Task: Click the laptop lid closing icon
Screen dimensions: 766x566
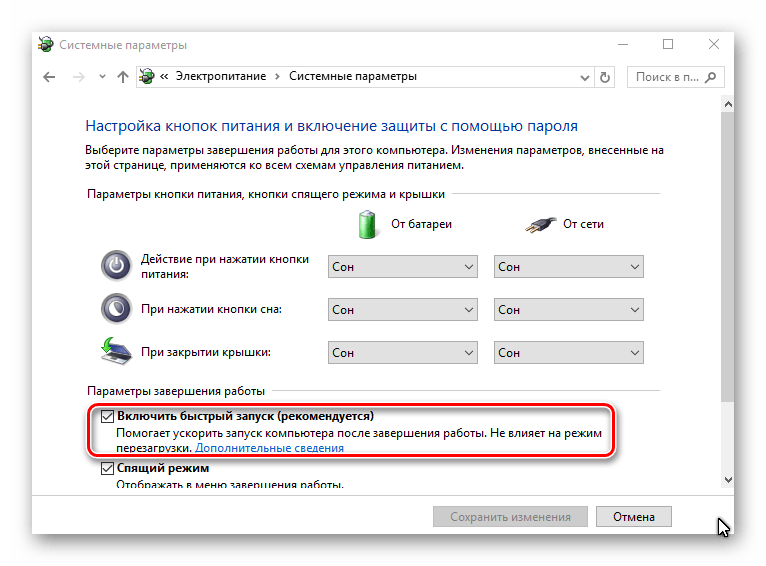Action: (x=116, y=351)
